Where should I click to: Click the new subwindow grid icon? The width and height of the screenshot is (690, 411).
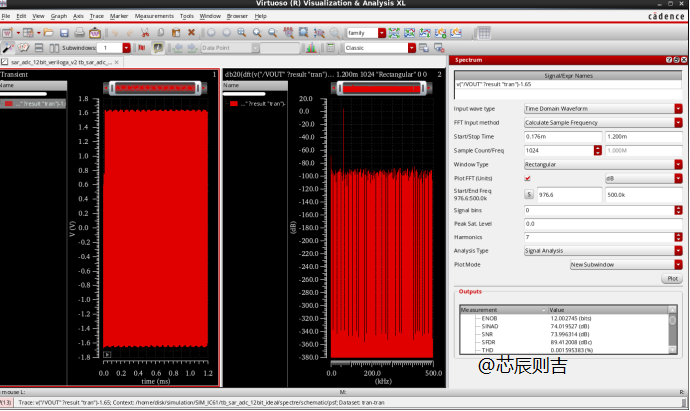(x=28, y=33)
